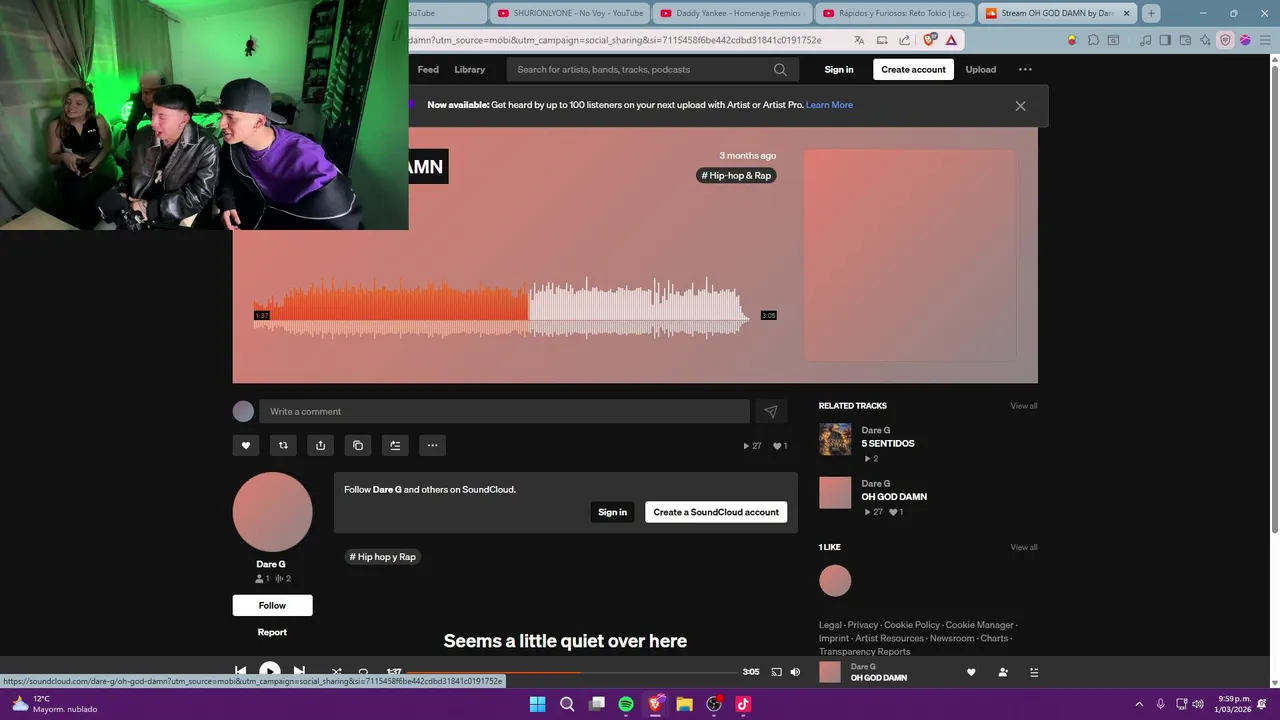Mute the SoundCloud player volume
The image size is (1280, 720).
[795, 672]
